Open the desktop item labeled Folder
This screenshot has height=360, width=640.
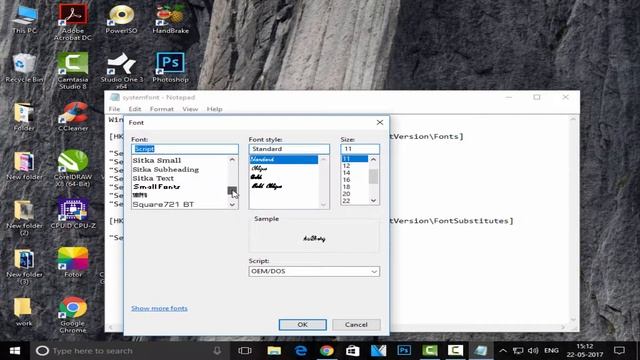coord(24,117)
